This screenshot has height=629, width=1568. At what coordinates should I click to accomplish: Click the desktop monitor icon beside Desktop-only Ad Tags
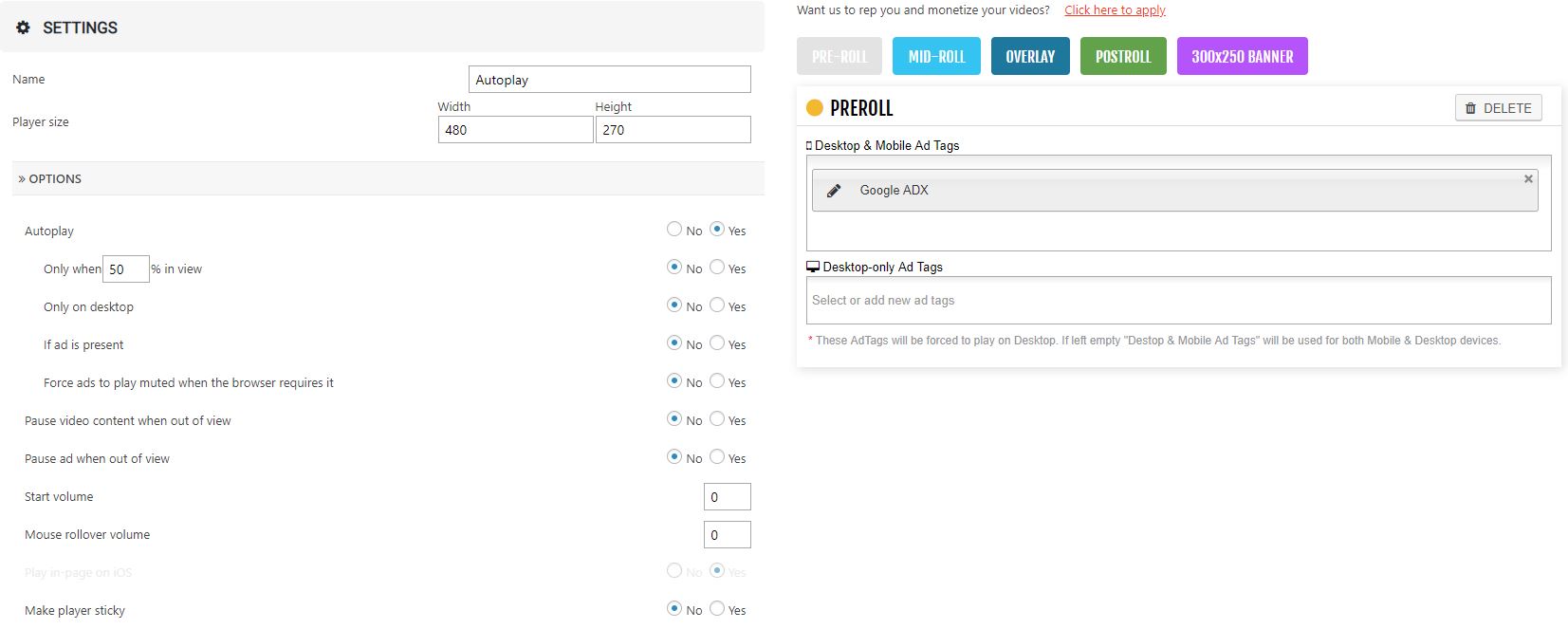tap(812, 268)
